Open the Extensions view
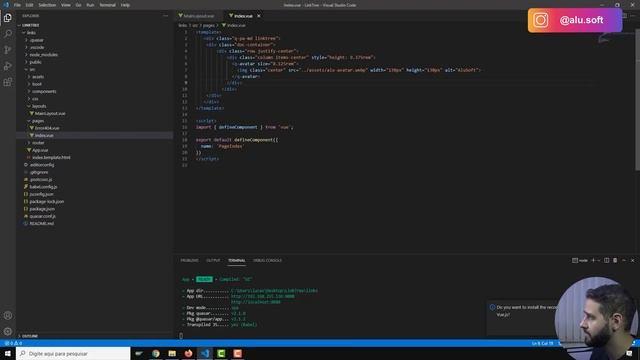Screen dimensions: 640x360 click(x=8, y=82)
